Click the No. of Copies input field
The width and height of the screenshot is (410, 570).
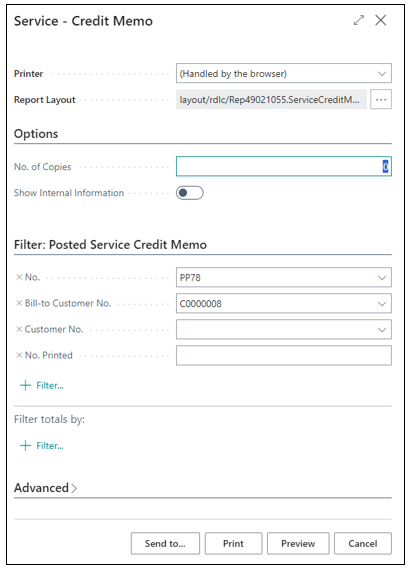coord(284,166)
